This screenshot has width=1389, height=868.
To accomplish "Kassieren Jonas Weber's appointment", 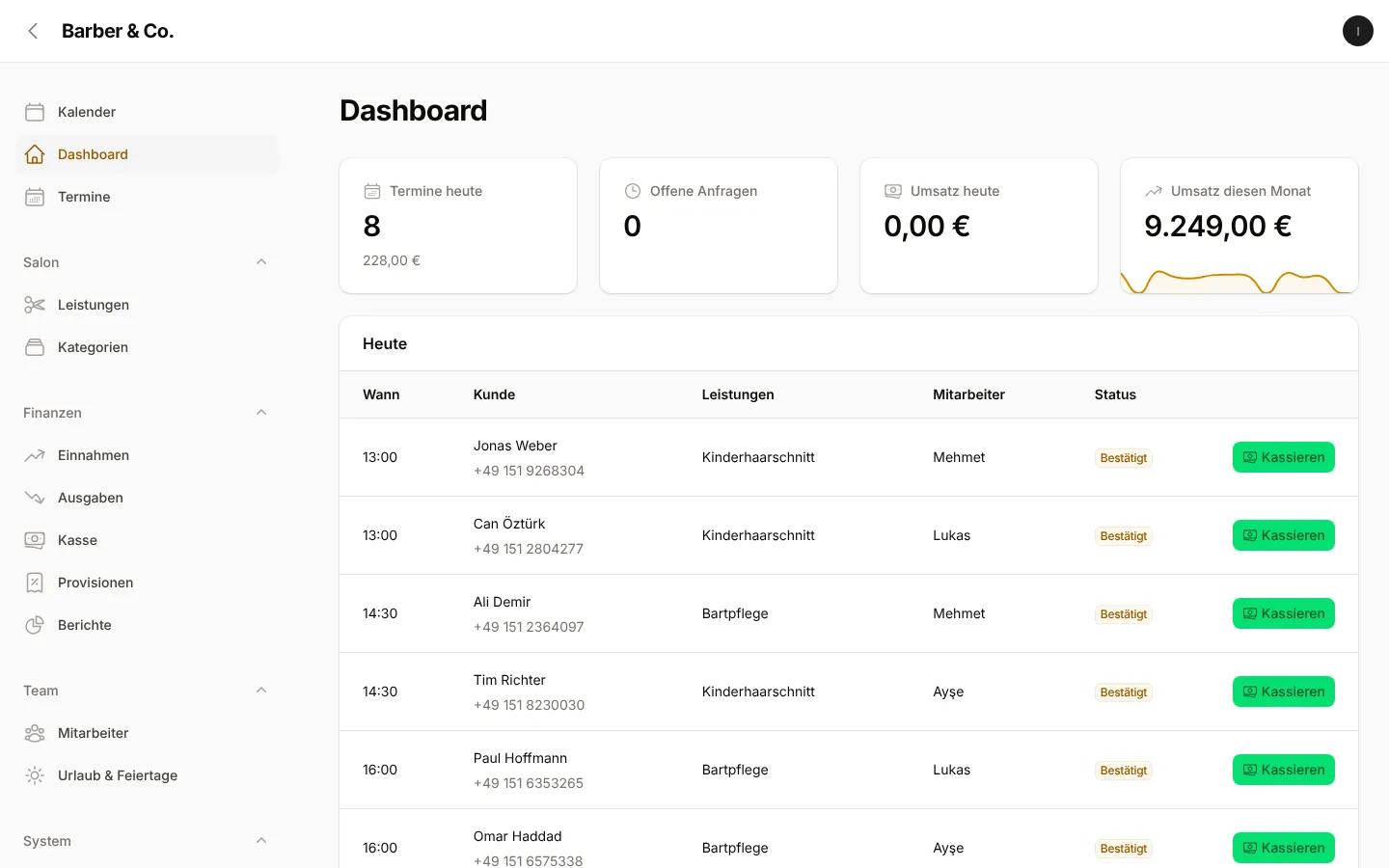I will click(x=1283, y=457).
